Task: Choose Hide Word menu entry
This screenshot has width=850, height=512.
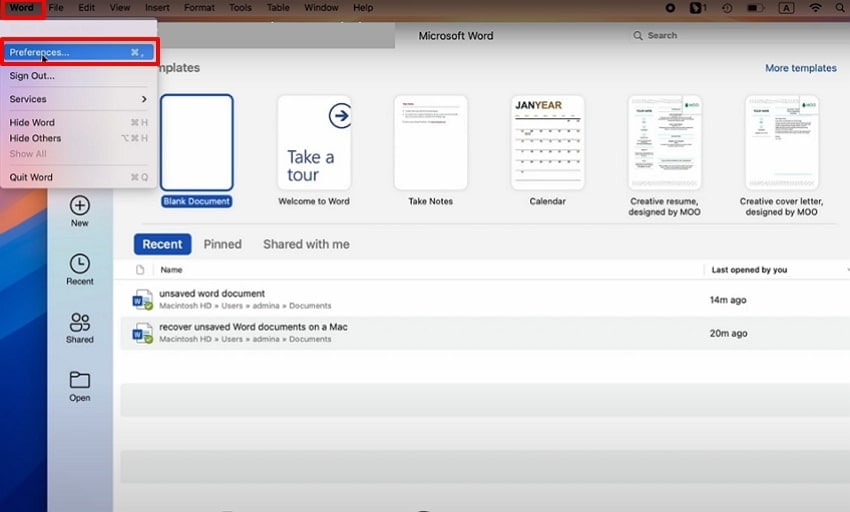Action: point(79,123)
